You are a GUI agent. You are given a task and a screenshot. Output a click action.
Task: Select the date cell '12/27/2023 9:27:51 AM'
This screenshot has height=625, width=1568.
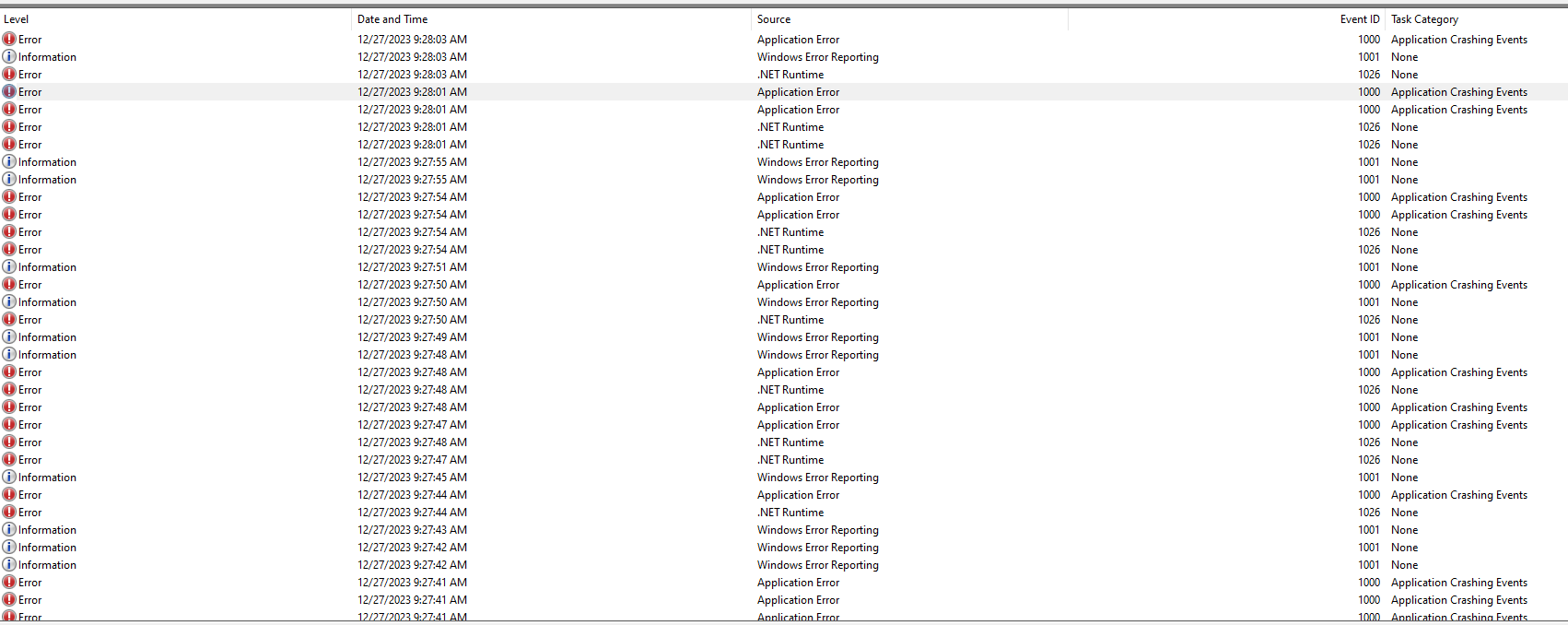pos(412,267)
